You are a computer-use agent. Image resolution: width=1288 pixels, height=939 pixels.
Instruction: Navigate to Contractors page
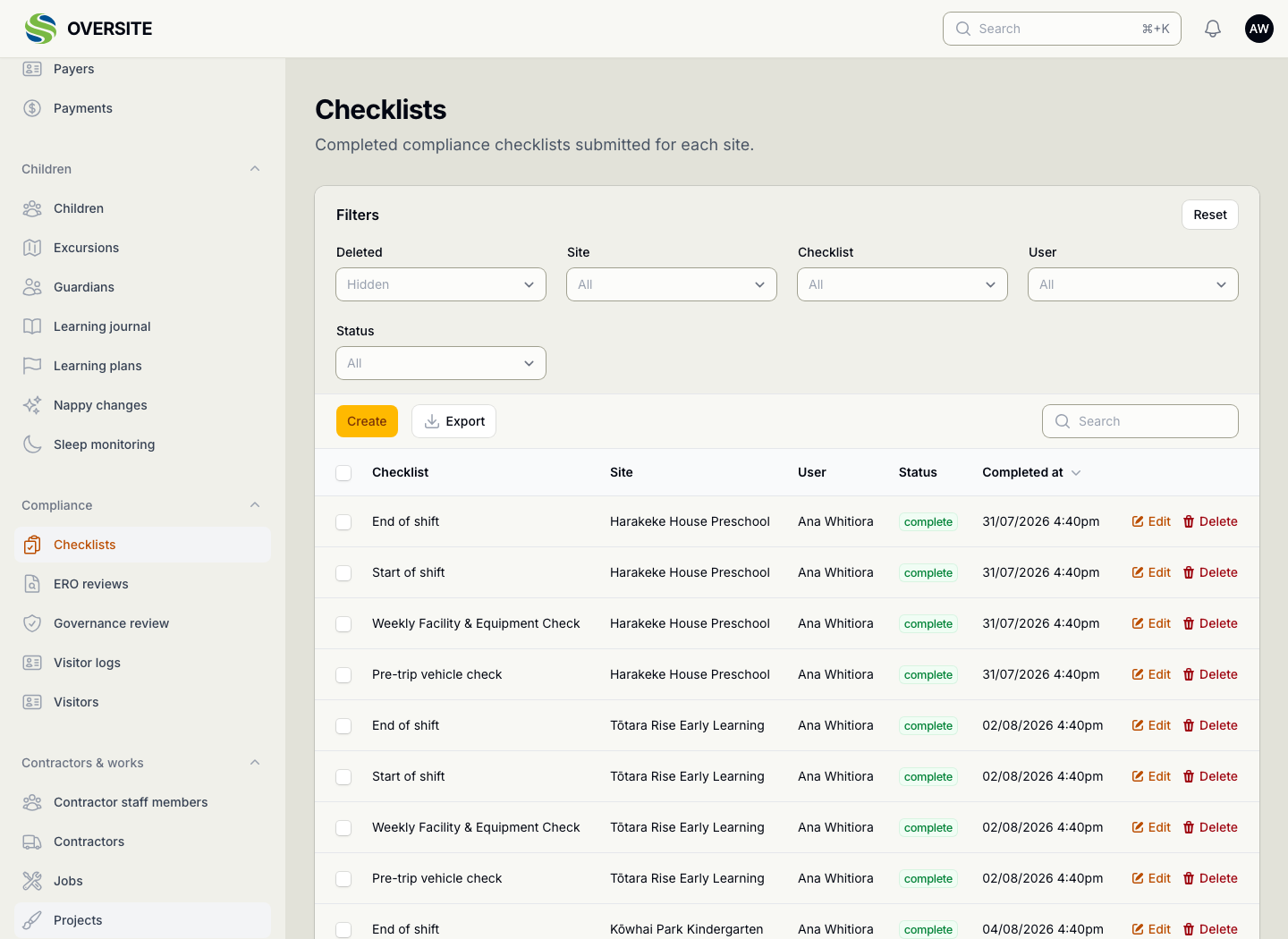(142, 842)
